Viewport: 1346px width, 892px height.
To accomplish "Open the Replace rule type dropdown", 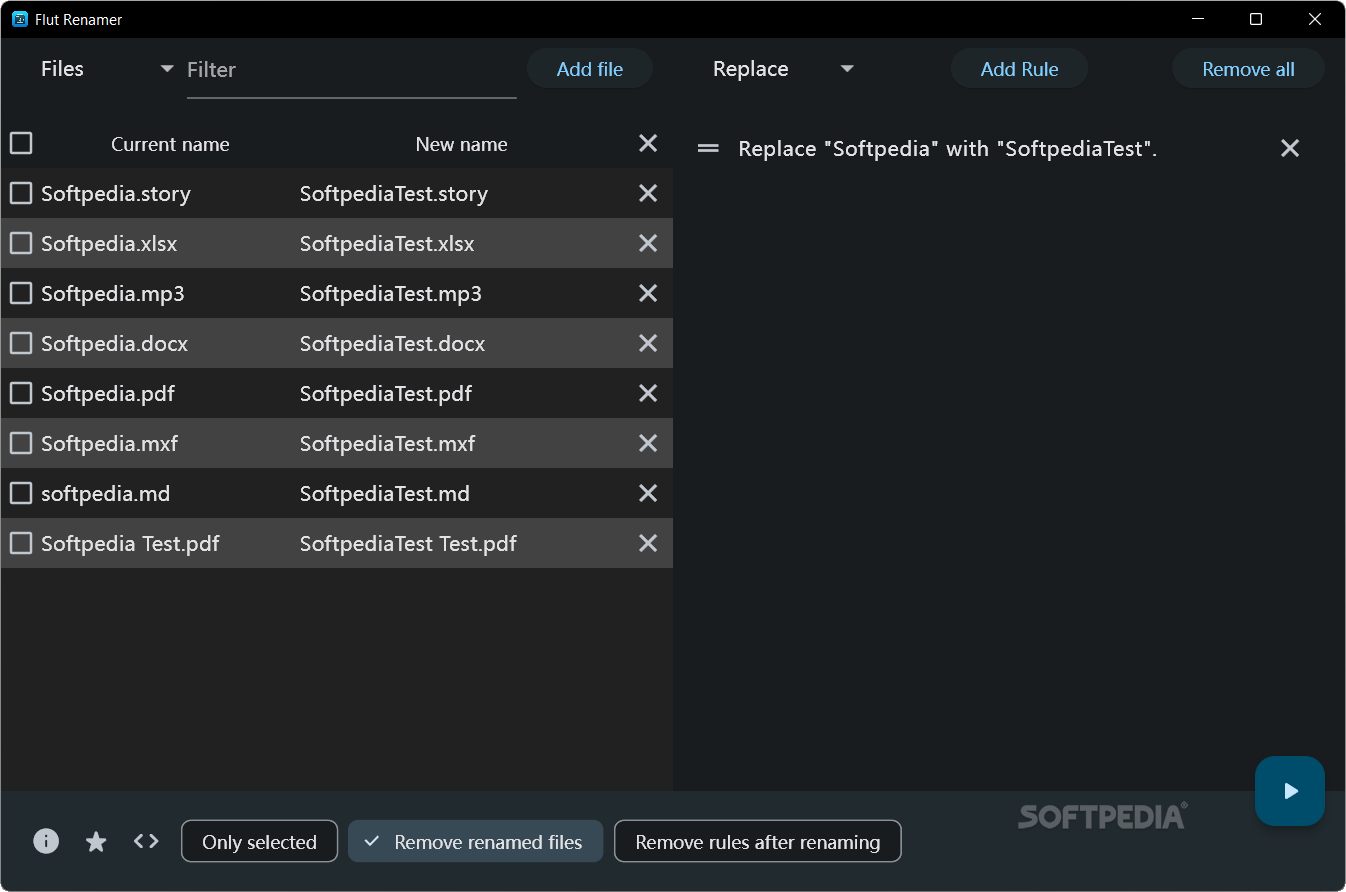I will pyautogui.click(x=784, y=69).
